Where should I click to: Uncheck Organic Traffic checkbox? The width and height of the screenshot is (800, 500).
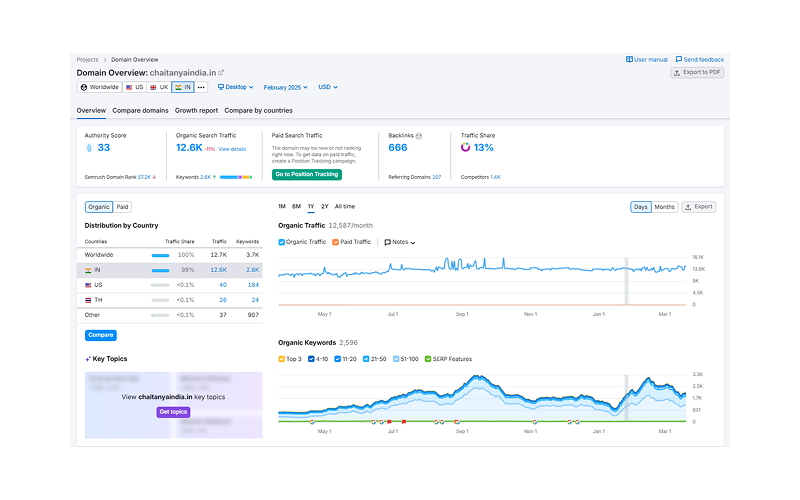click(x=282, y=242)
